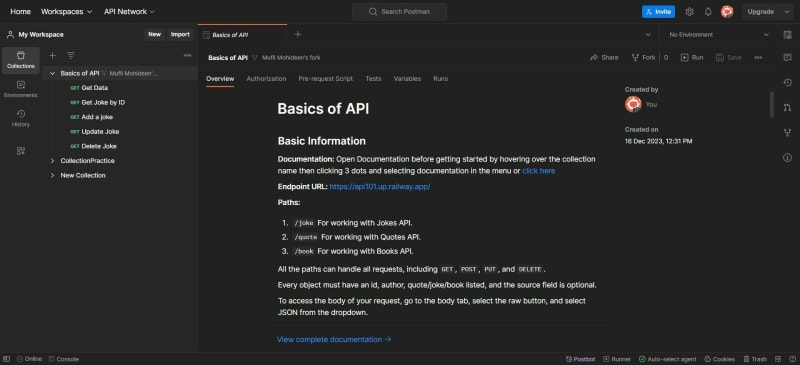Image resolution: width=800 pixels, height=365 pixels.
Task: Open environment quick look icon
Action: pyautogui.click(x=787, y=35)
